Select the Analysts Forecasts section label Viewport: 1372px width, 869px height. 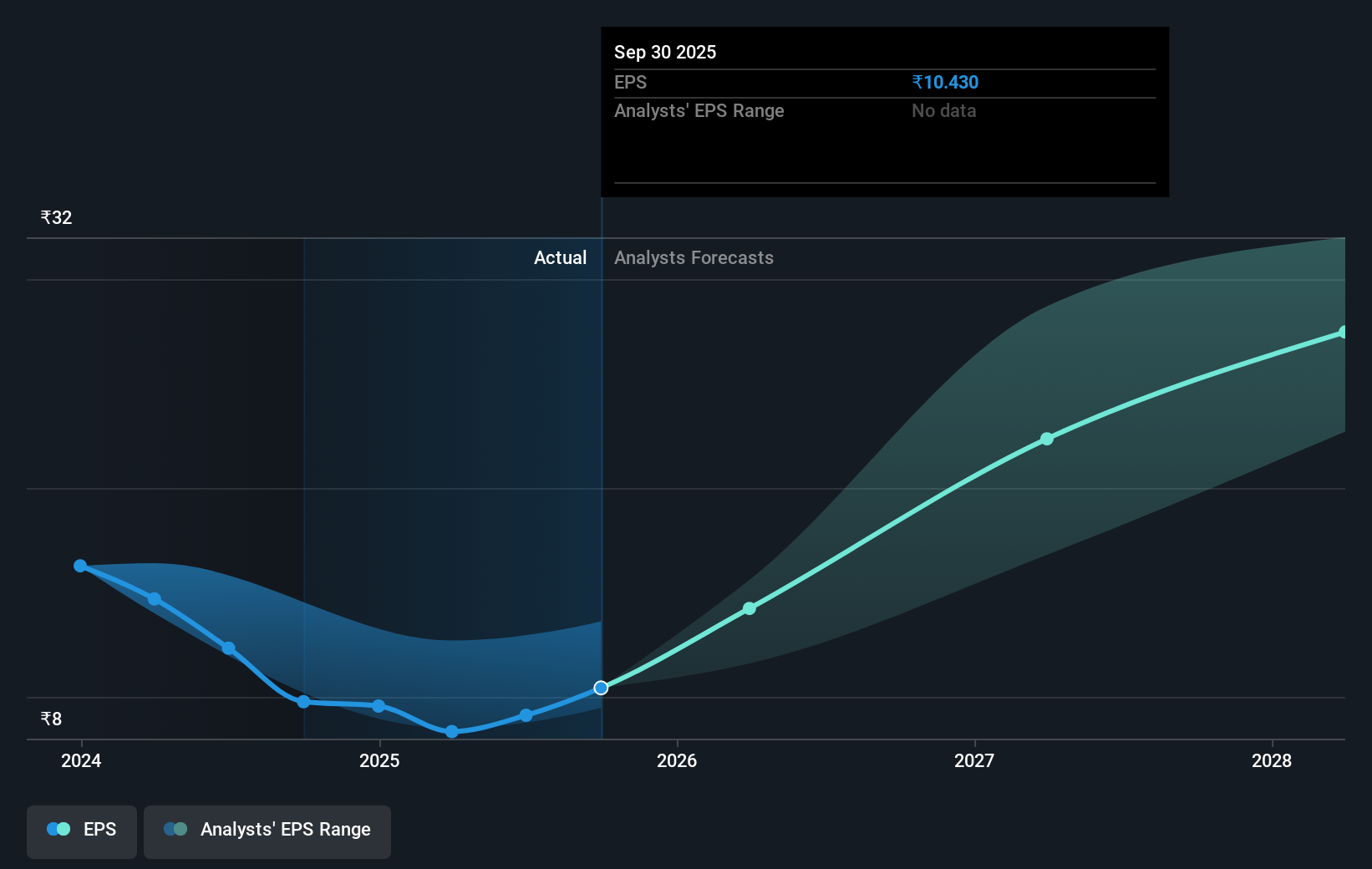[694, 257]
